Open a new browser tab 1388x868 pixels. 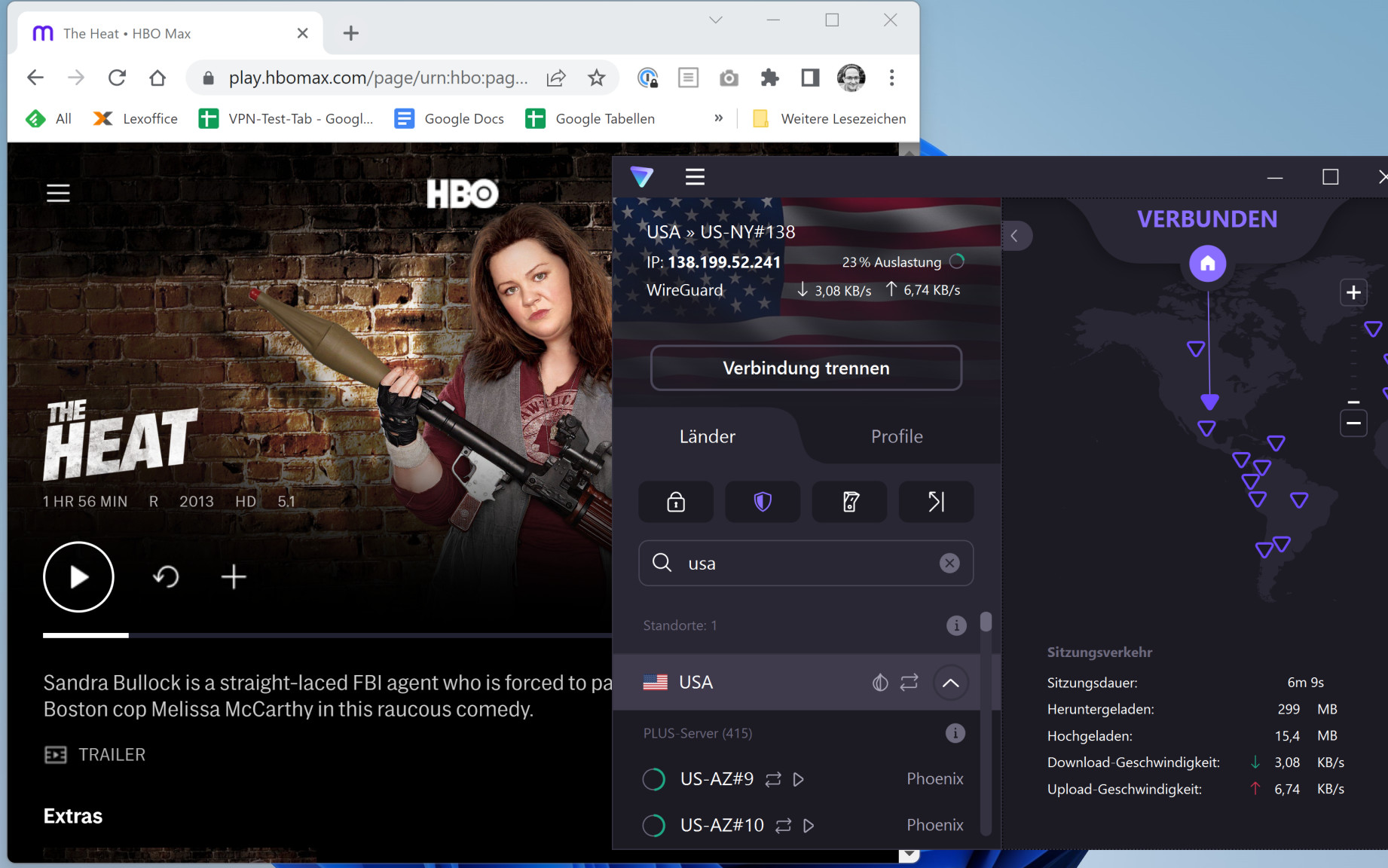(350, 33)
